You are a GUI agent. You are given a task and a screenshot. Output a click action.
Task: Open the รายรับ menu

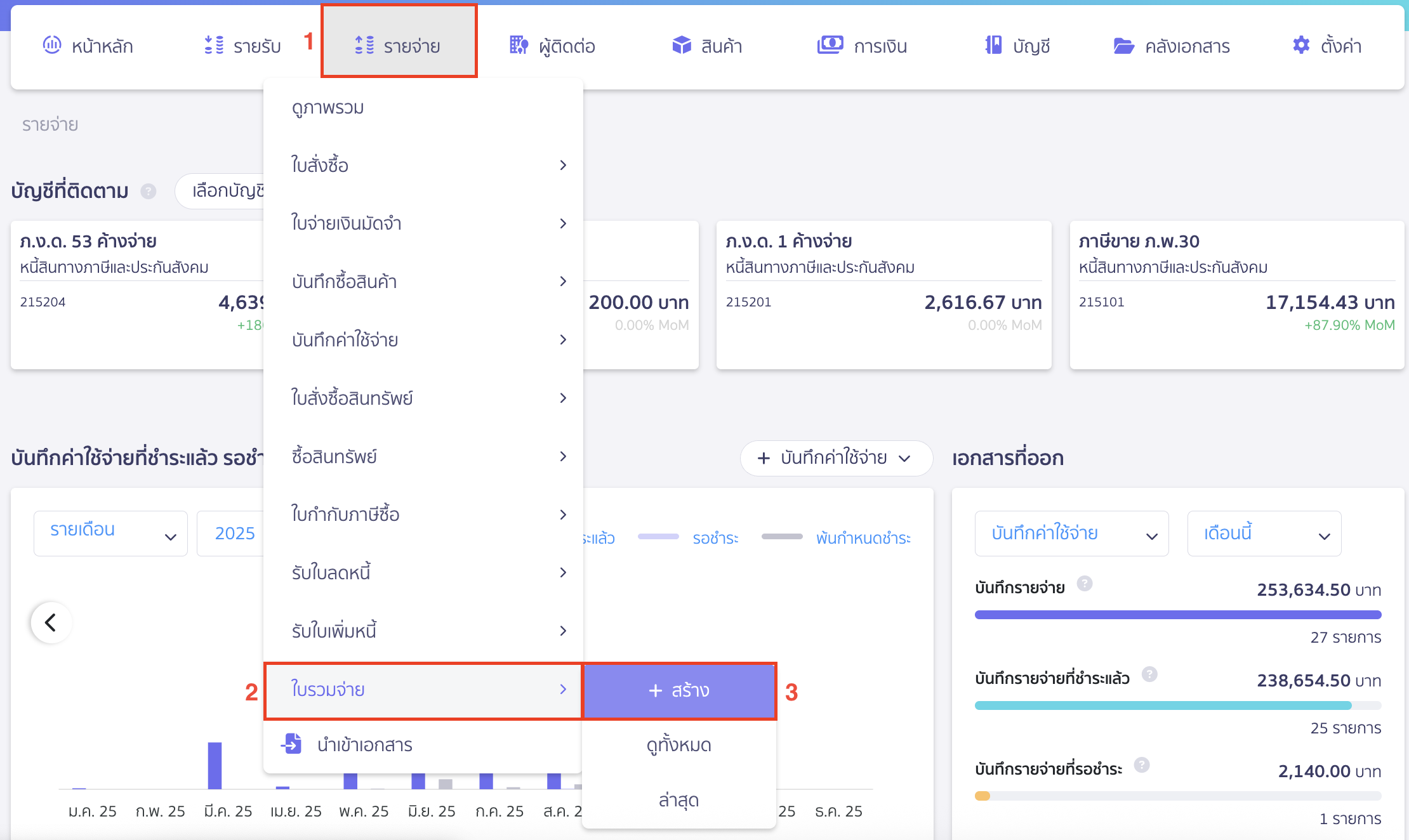click(243, 46)
